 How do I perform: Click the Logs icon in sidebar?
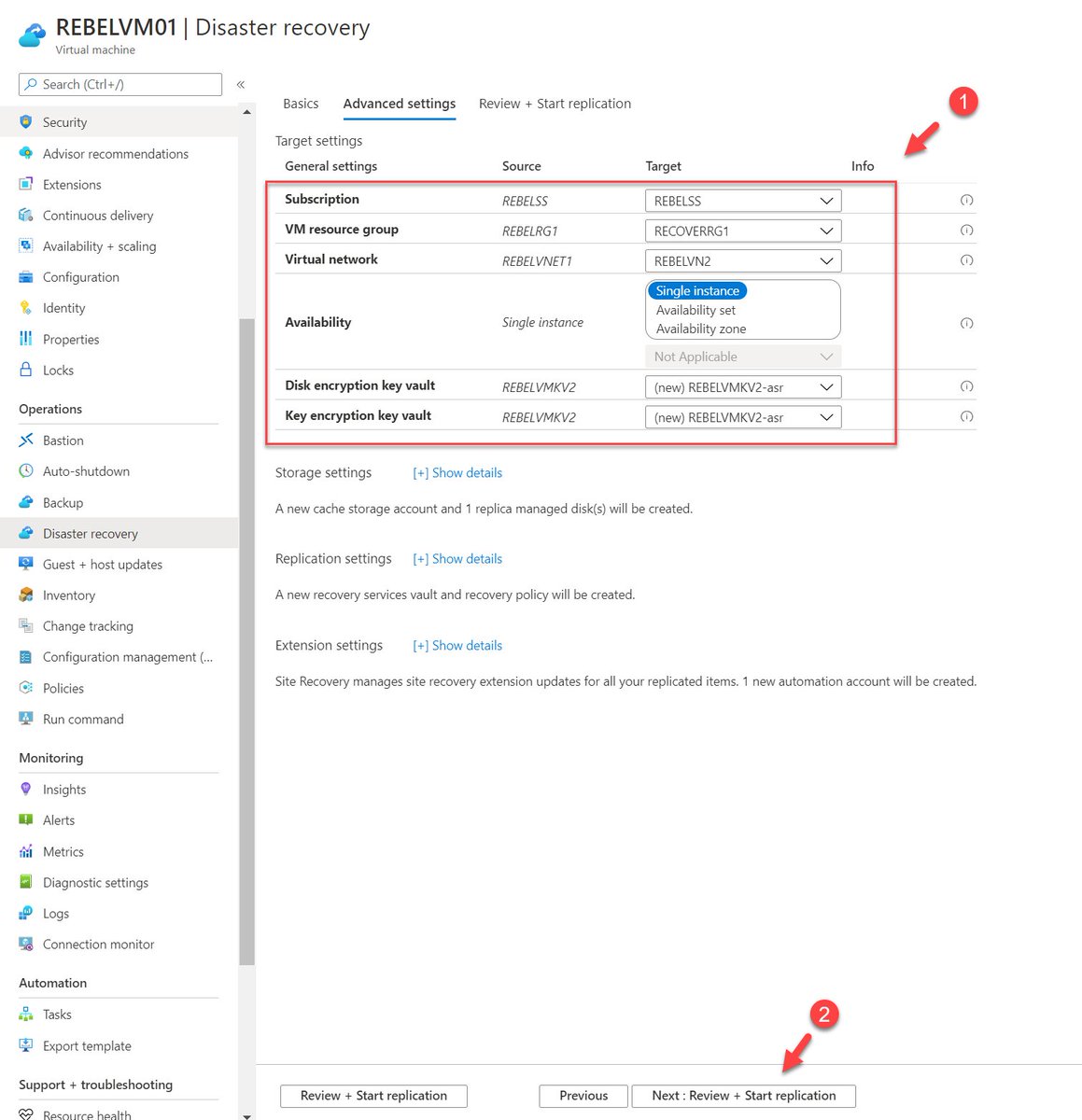26,913
